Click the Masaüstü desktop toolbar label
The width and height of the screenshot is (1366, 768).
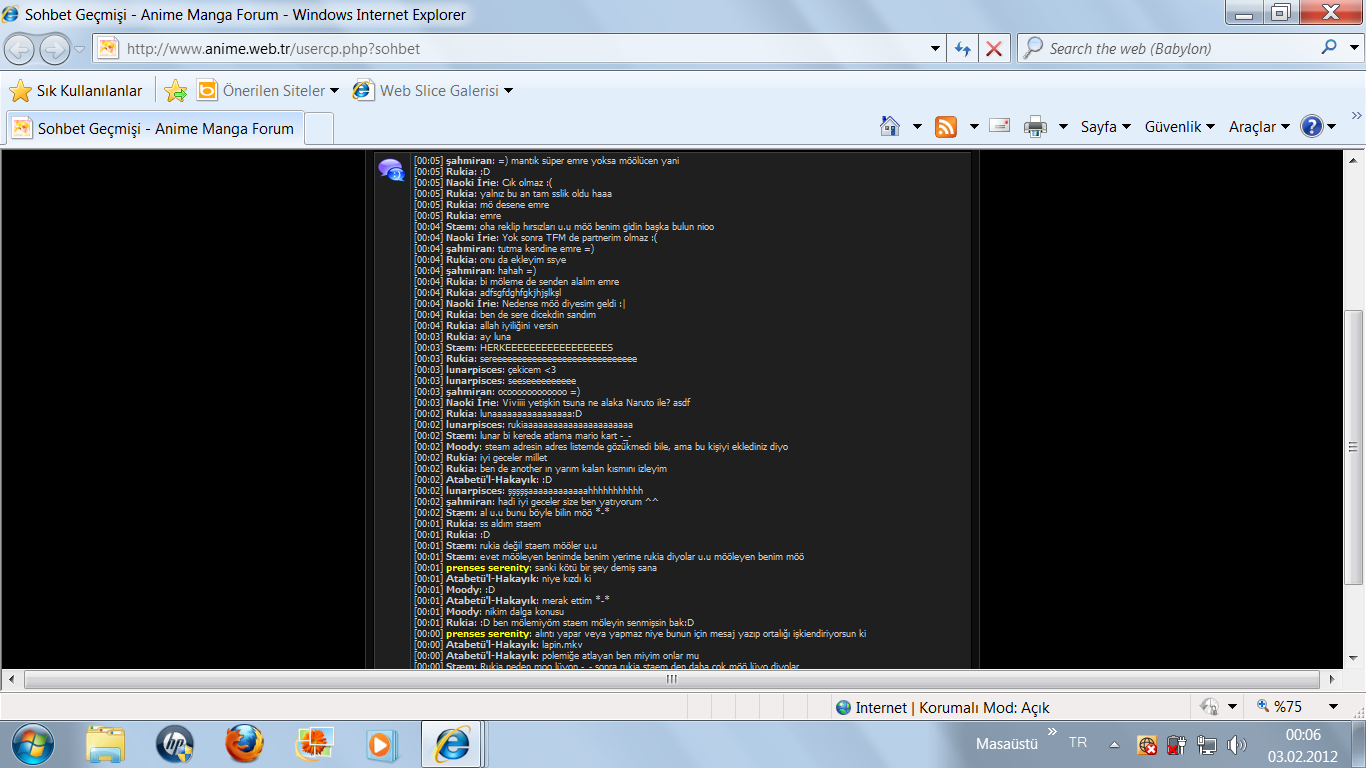pyautogui.click(x=1007, y=744)
